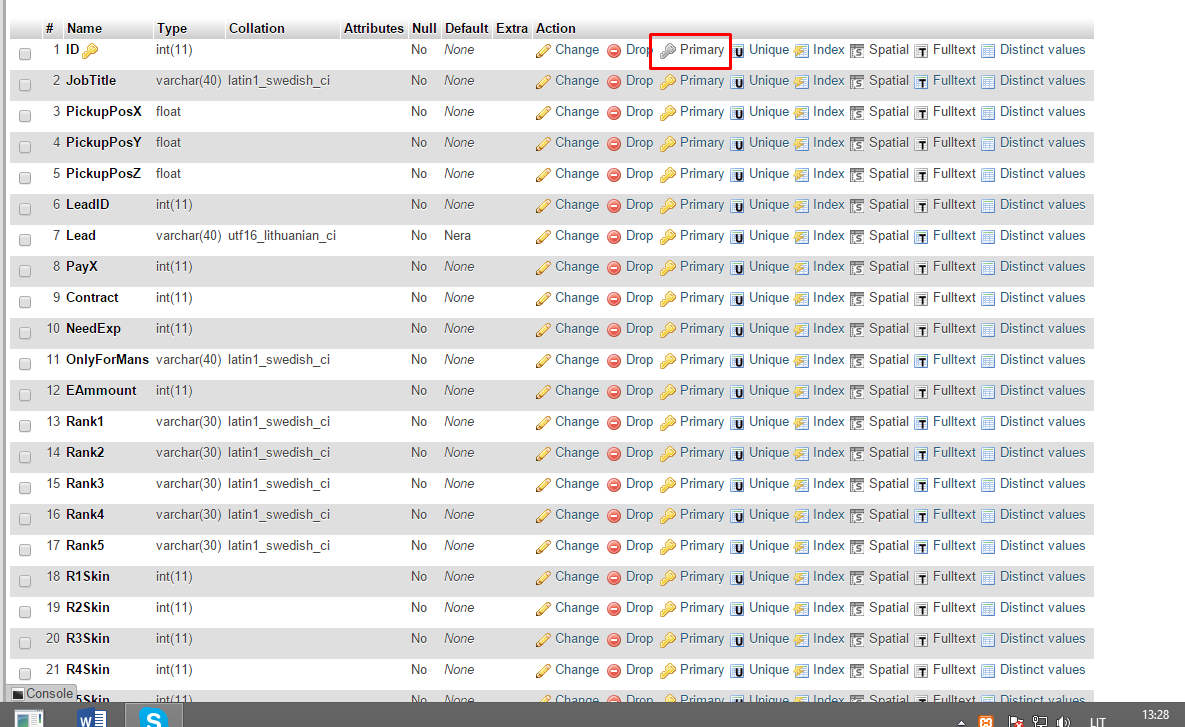Click the LIT language indicator in tray
Image resolution: width=1185 pixels, height=727 pixels.
[x=1097, y=722]
